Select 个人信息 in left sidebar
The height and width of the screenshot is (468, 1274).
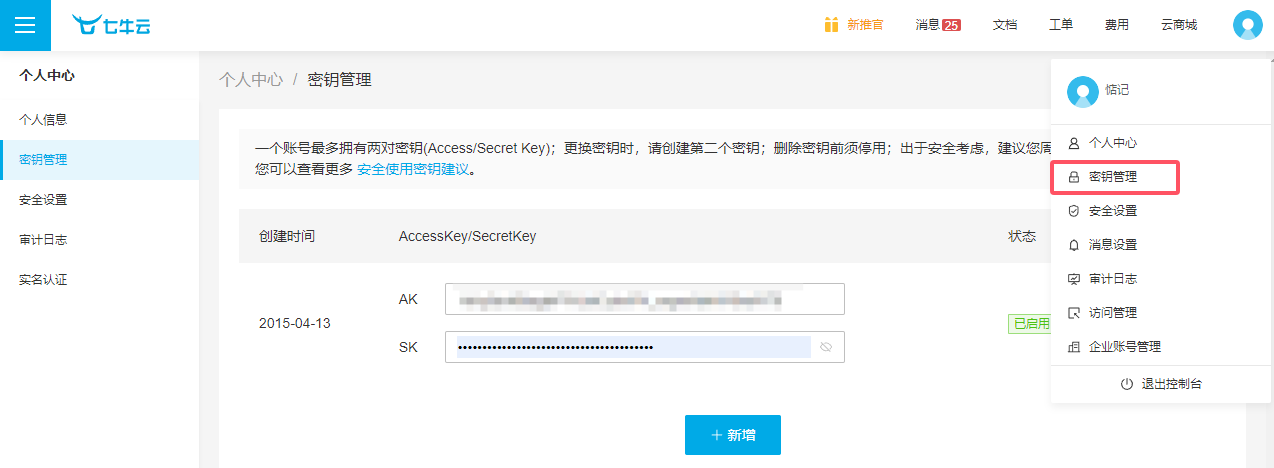tap(43, 120)
